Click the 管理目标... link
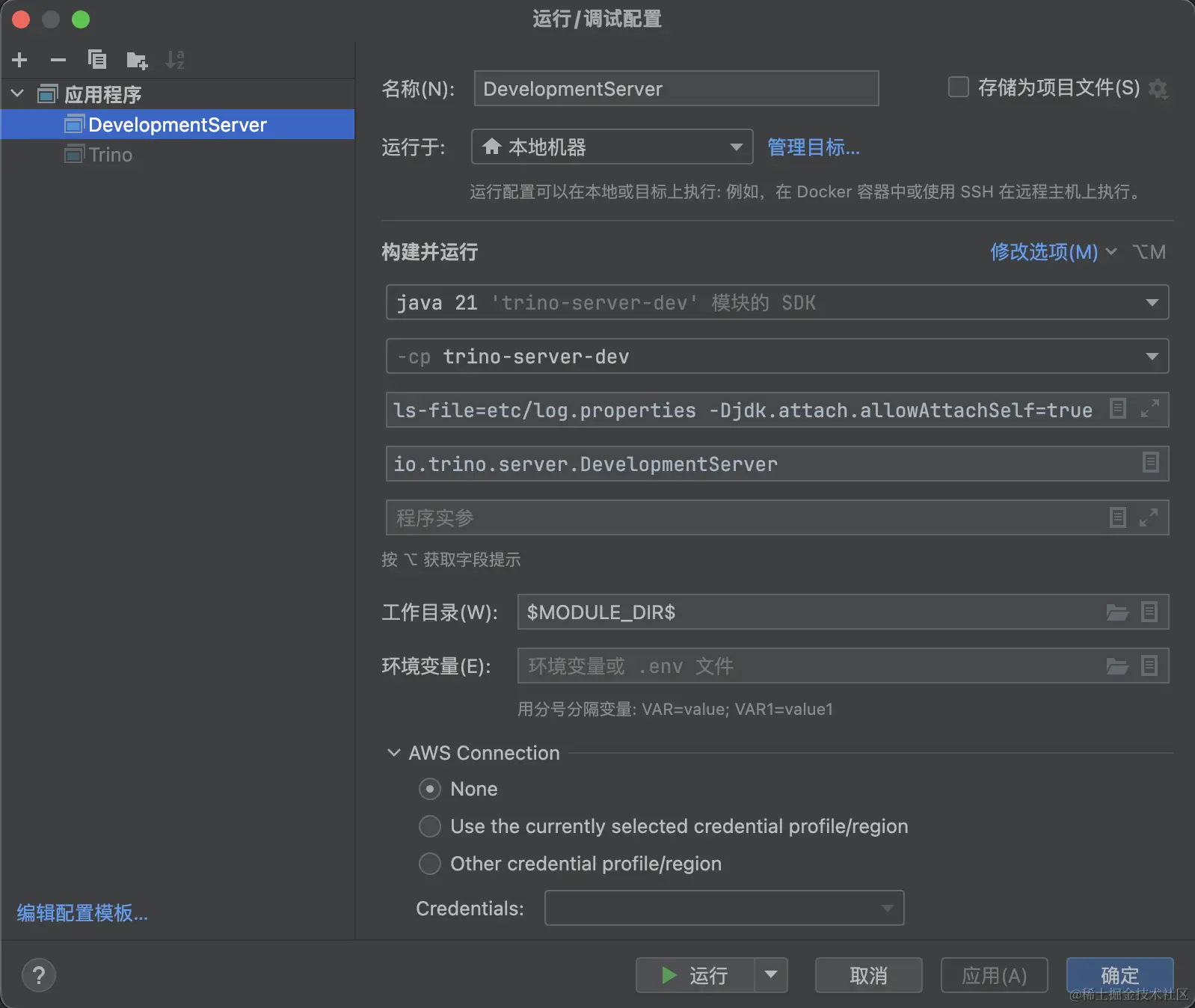The width and height of the screenshot is (1195, 1008). coord(814,147)
